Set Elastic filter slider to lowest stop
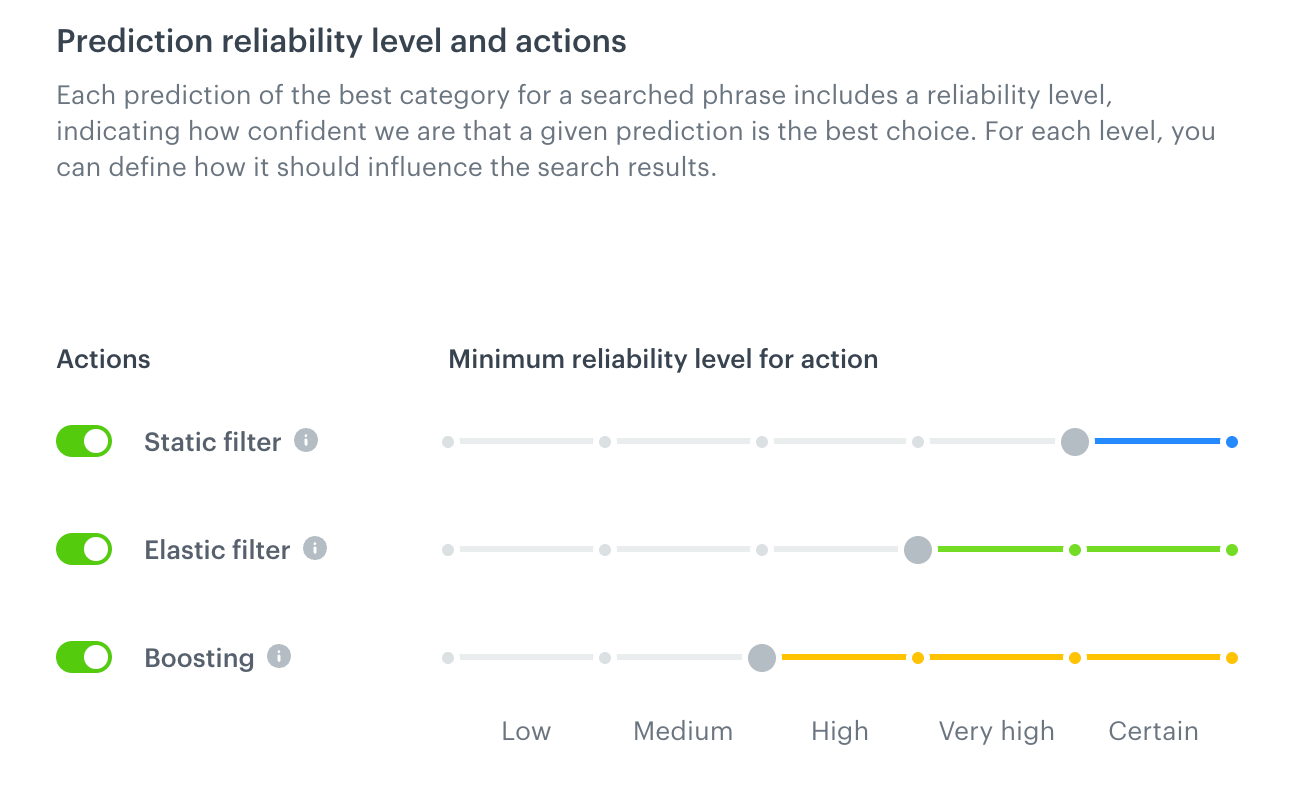Image resolution: width=1298 pixels, height=792 pixels. 448,550
